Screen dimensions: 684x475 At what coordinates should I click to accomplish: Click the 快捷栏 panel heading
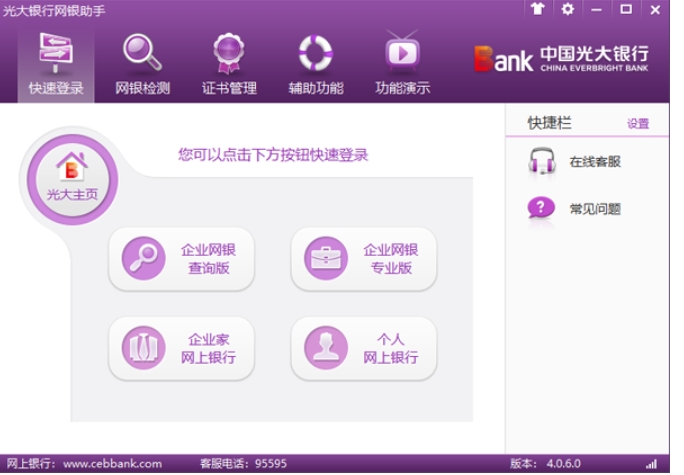[x=549, y=123]
